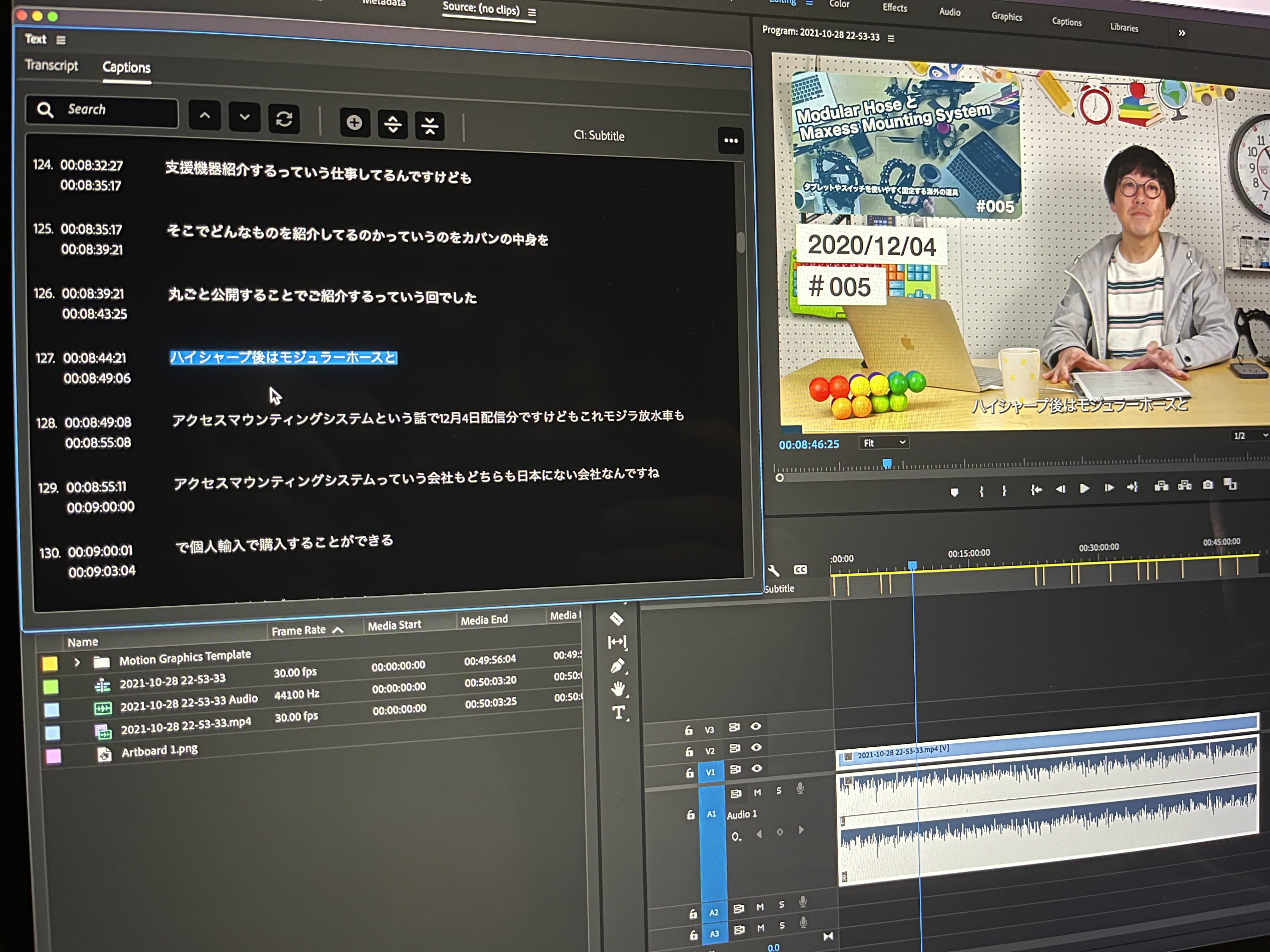The image size is (1270, 952).
Task: Click the split caption segment icon
Action: click(393, 124)
